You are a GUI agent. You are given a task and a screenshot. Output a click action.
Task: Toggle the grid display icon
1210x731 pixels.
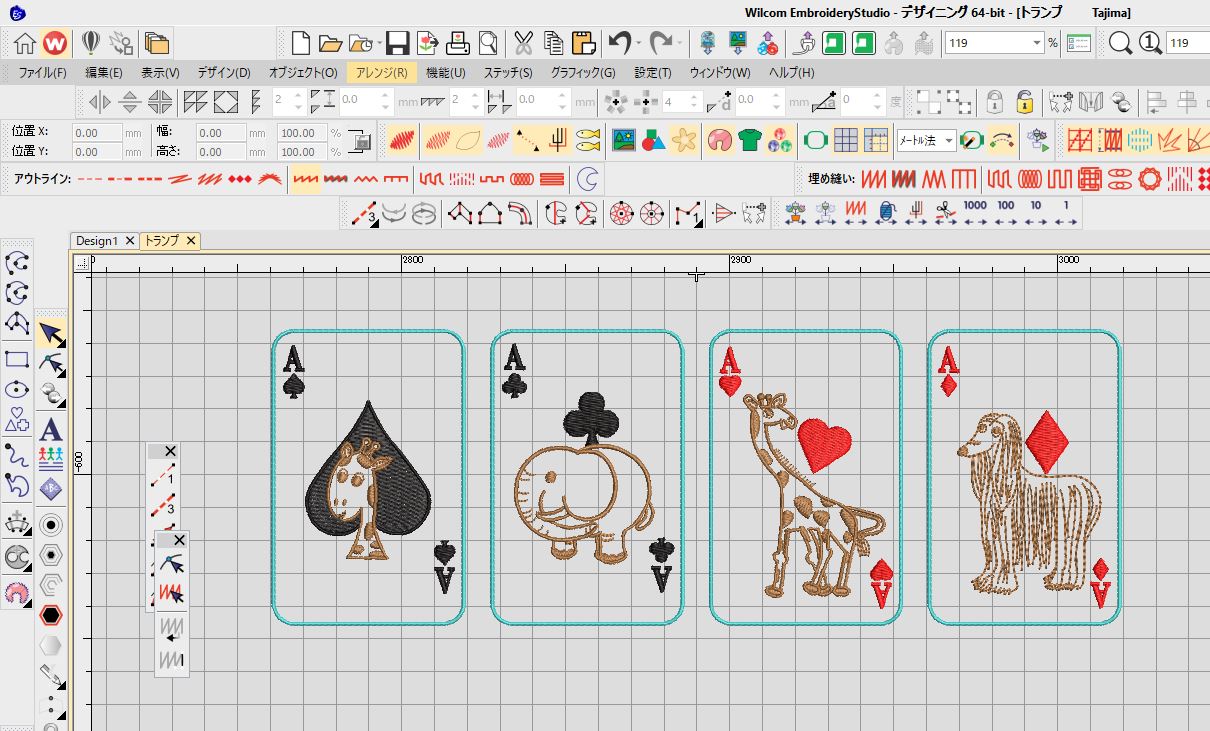[846, 140]
